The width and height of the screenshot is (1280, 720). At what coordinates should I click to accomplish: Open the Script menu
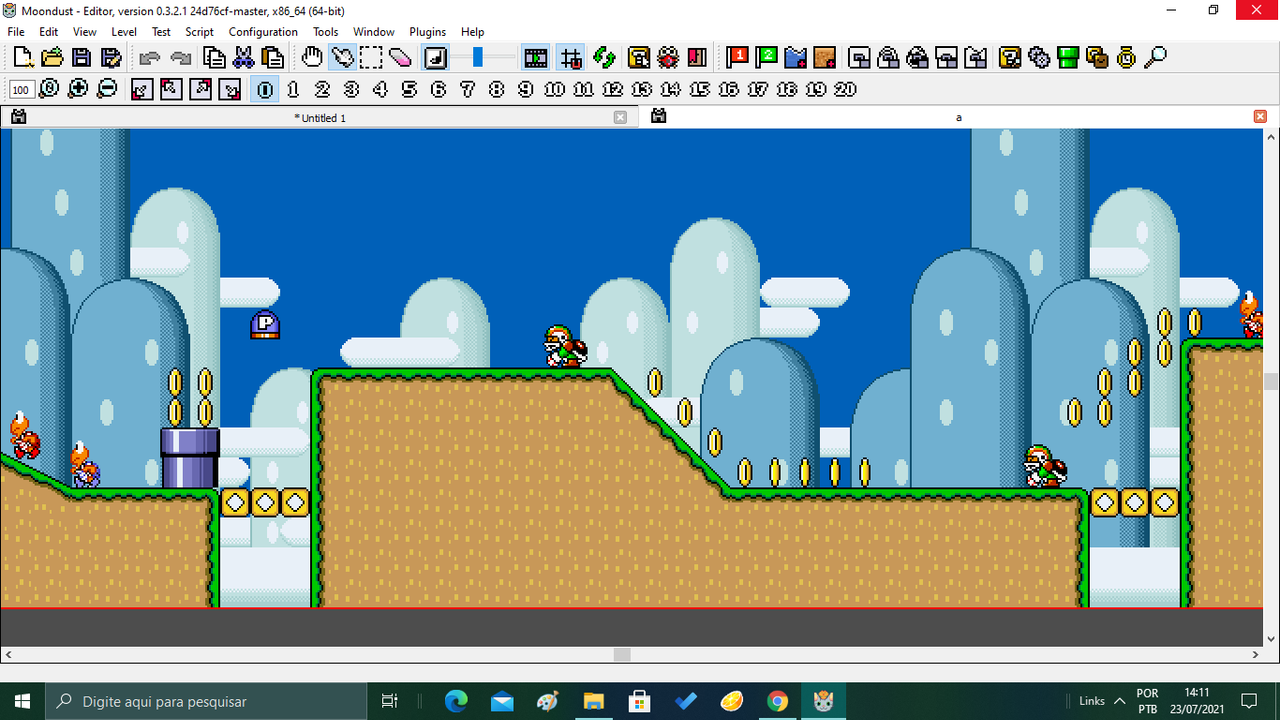click(x=200, y=32)
